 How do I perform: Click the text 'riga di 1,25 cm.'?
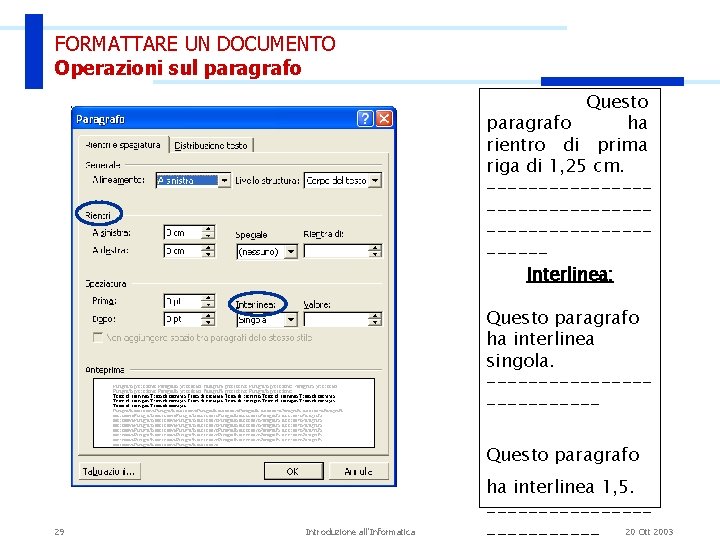(x=555, y=166)
